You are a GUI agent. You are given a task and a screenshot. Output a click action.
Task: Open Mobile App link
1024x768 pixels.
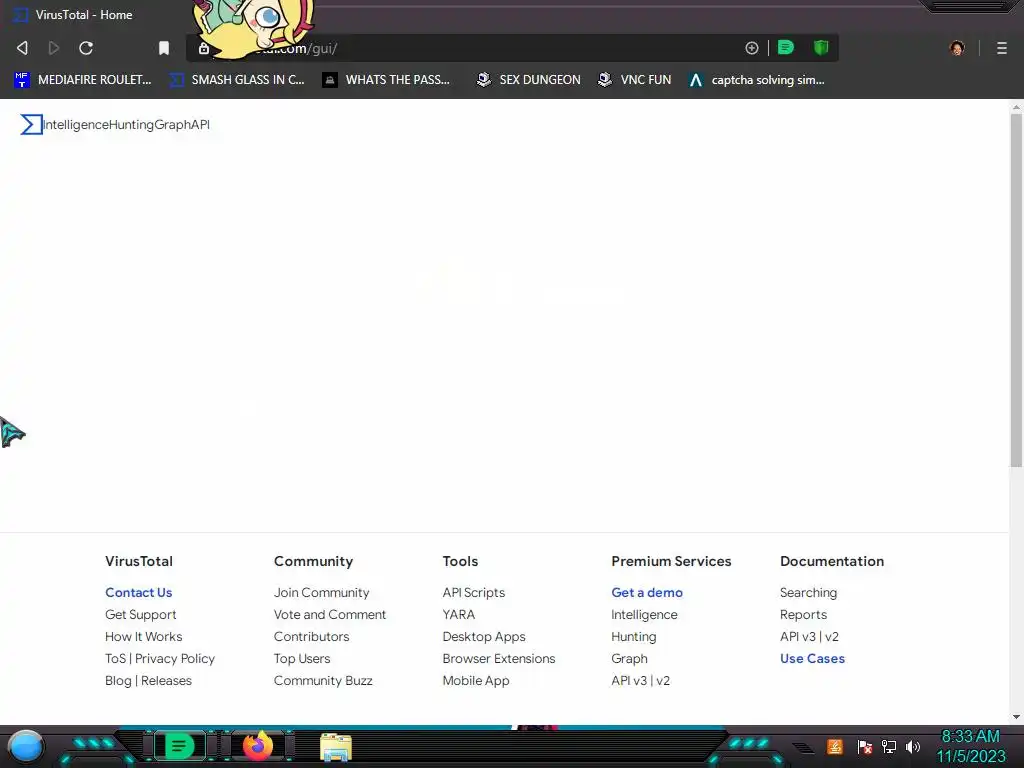(475, 680)
